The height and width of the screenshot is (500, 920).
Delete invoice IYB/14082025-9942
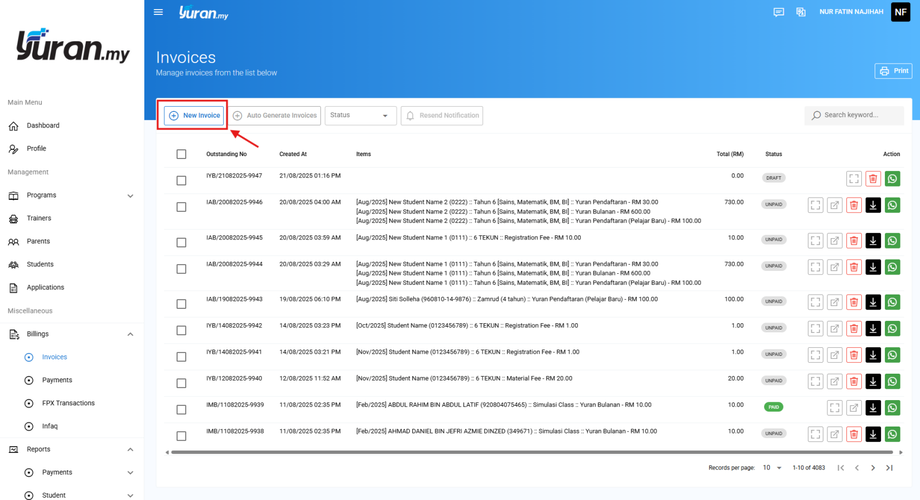[x=854, y=329]
